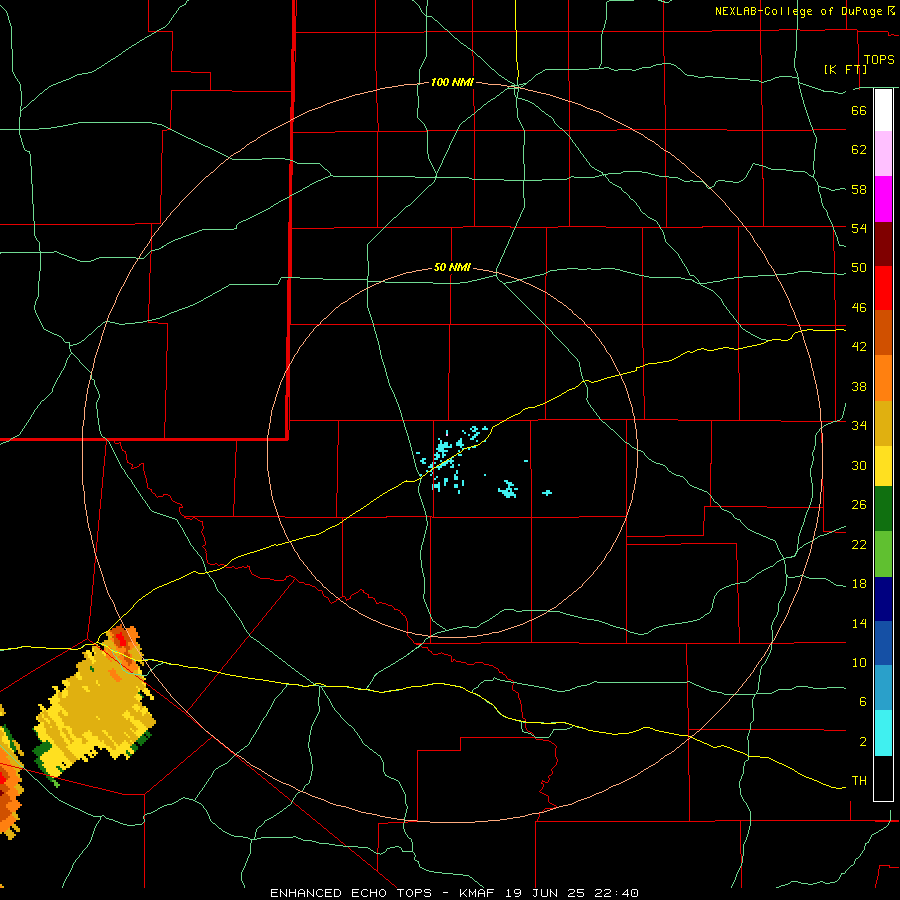Click the NEXLAB-College of DuPage label
Screen dimensions: 900x900
click(798, 11)
